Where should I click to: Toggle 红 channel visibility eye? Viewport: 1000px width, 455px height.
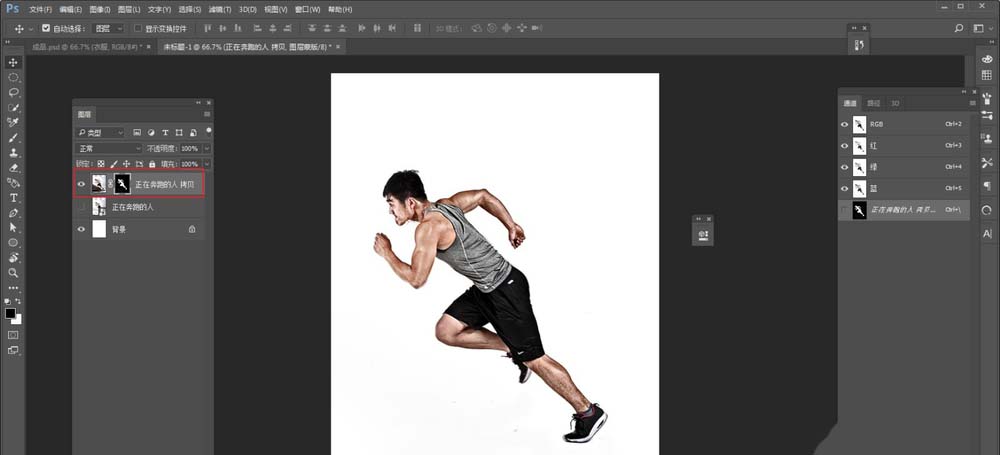[844, 146]
